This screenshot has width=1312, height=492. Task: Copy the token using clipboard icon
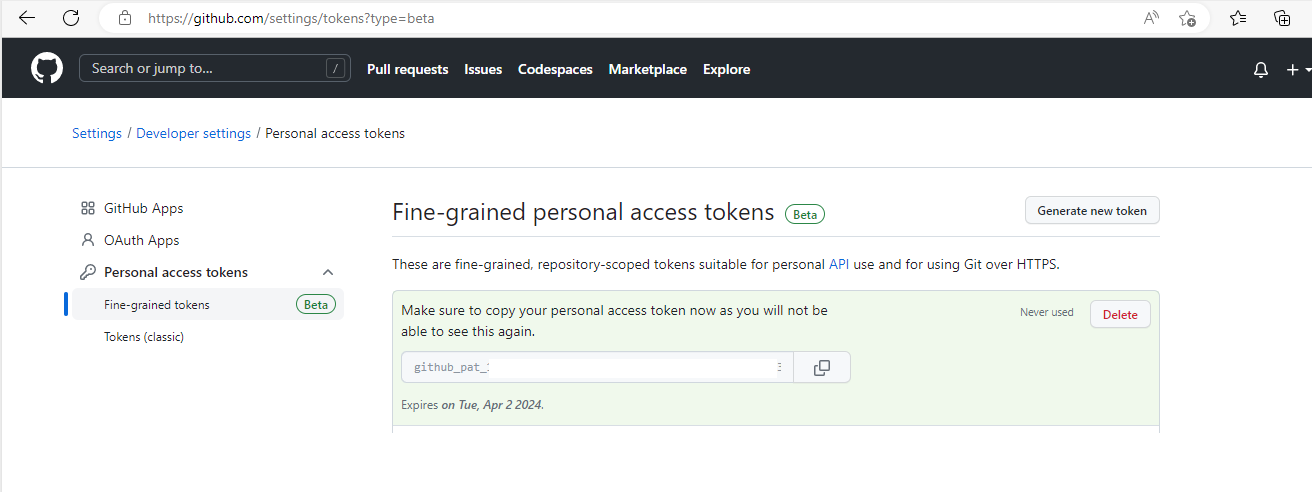coord(822,367)
